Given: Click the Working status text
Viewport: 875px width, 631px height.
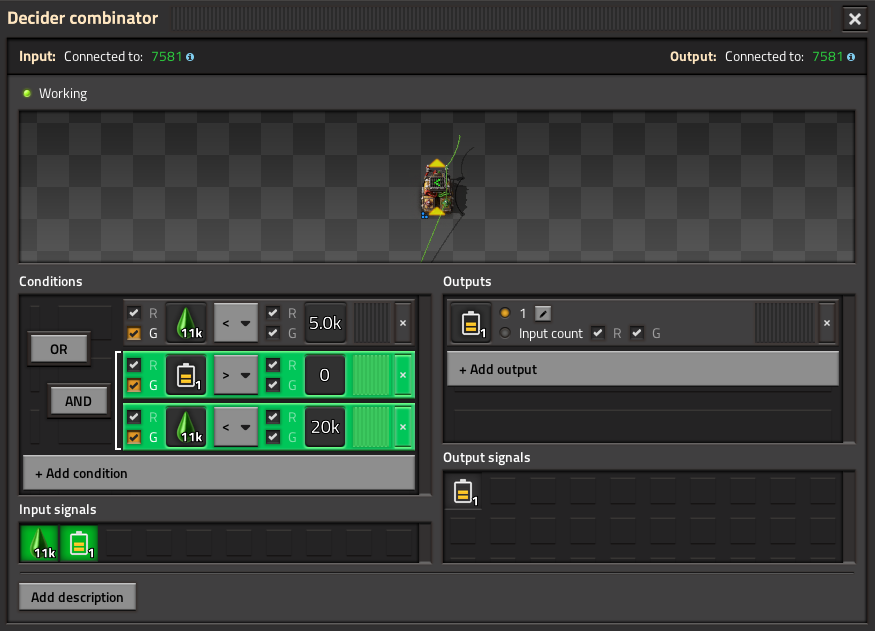Looking at the screenshot, I should click(63, 94).
